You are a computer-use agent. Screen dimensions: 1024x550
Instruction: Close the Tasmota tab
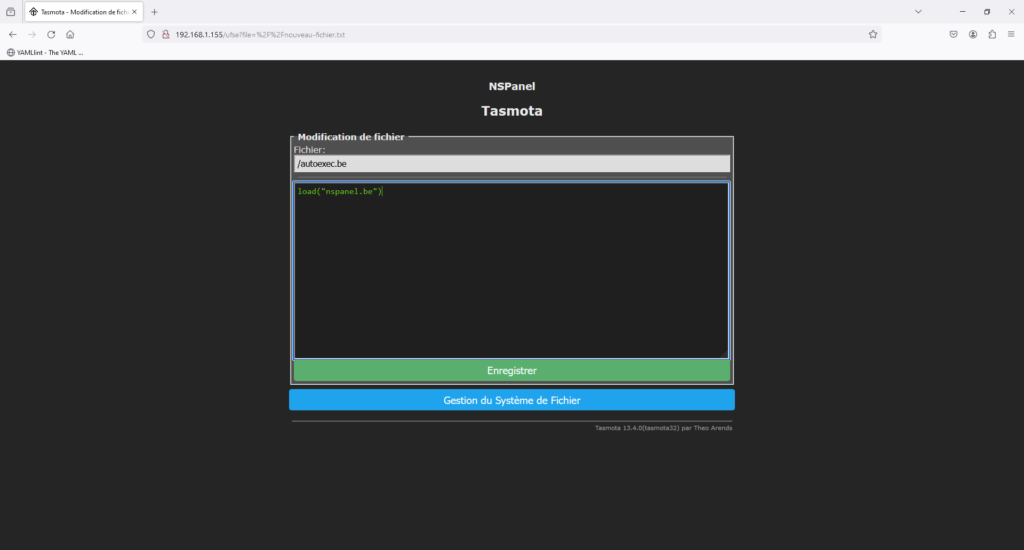point(135,12)
